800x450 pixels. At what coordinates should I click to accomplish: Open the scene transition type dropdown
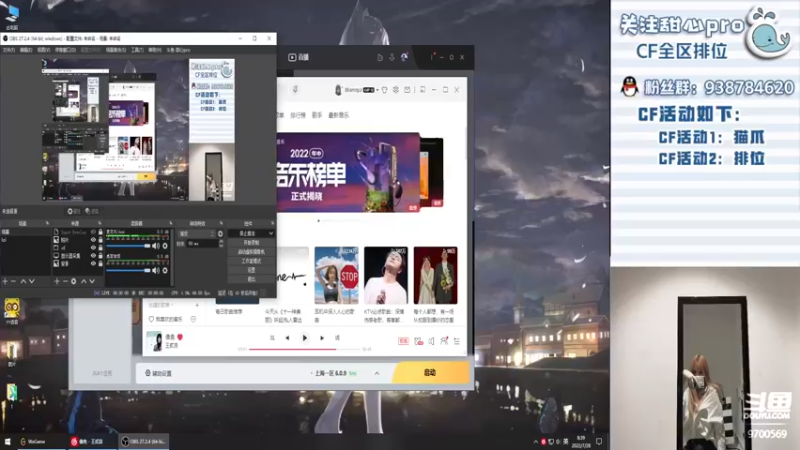pos(196,234)
